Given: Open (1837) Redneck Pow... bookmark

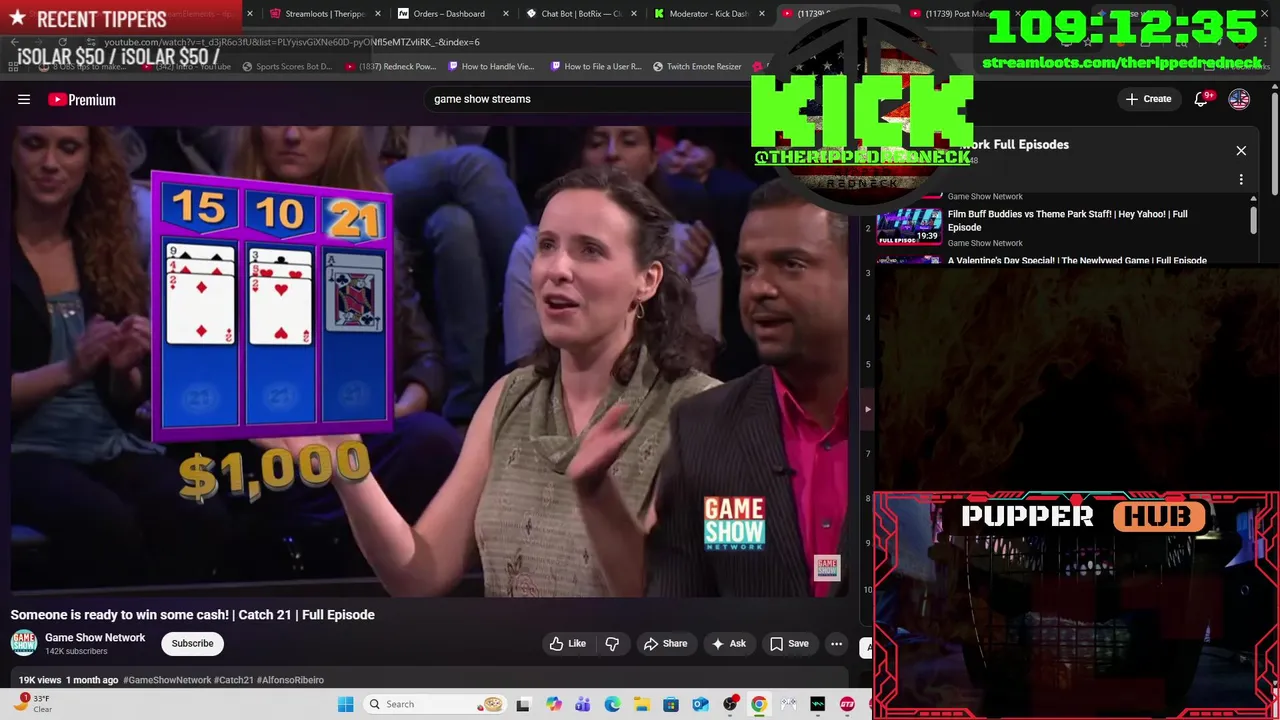Looking at the screenshot, I should click(390, 66).
